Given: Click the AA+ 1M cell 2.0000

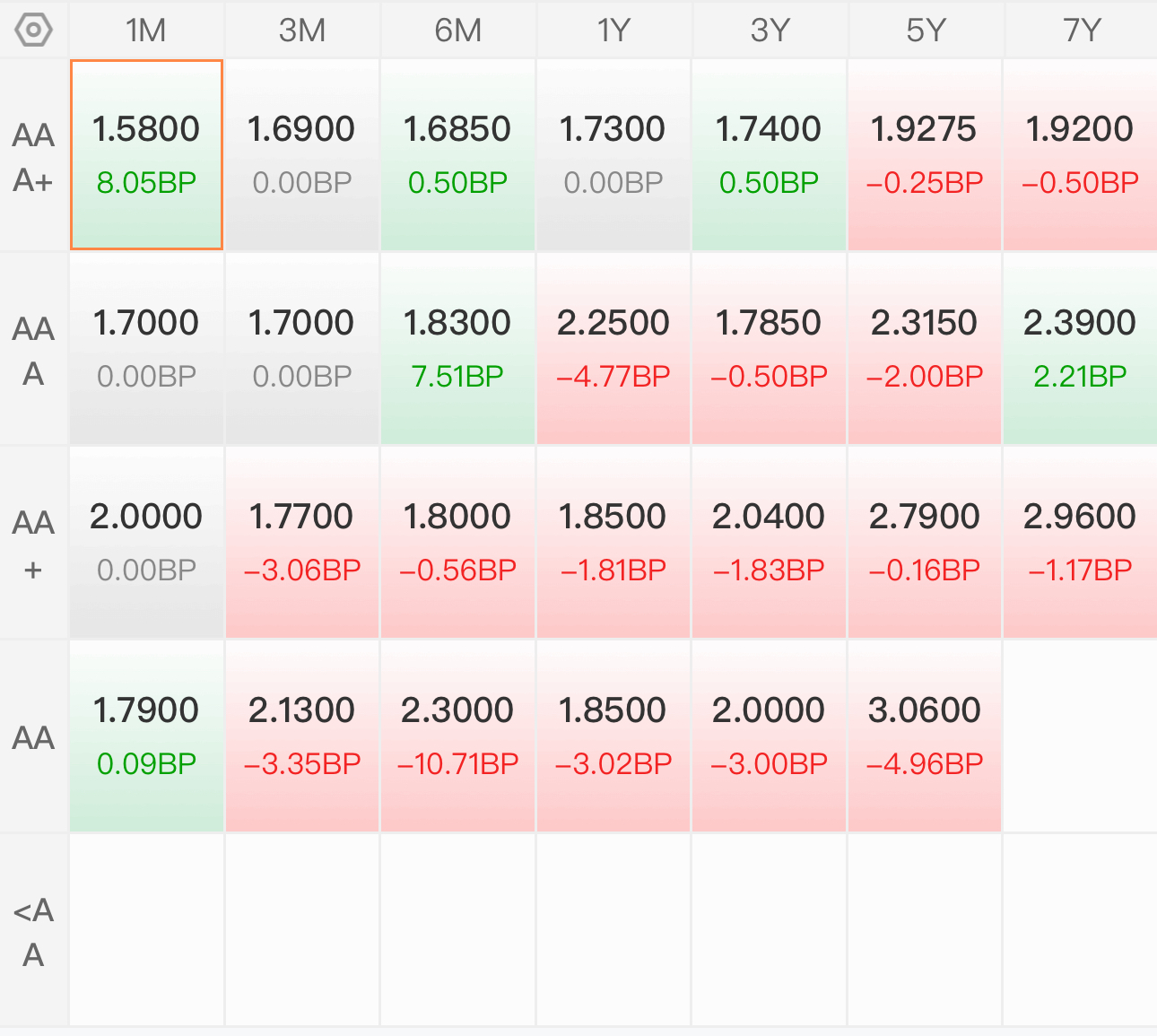Looking at the screenshot, I should tap(146, 543).
